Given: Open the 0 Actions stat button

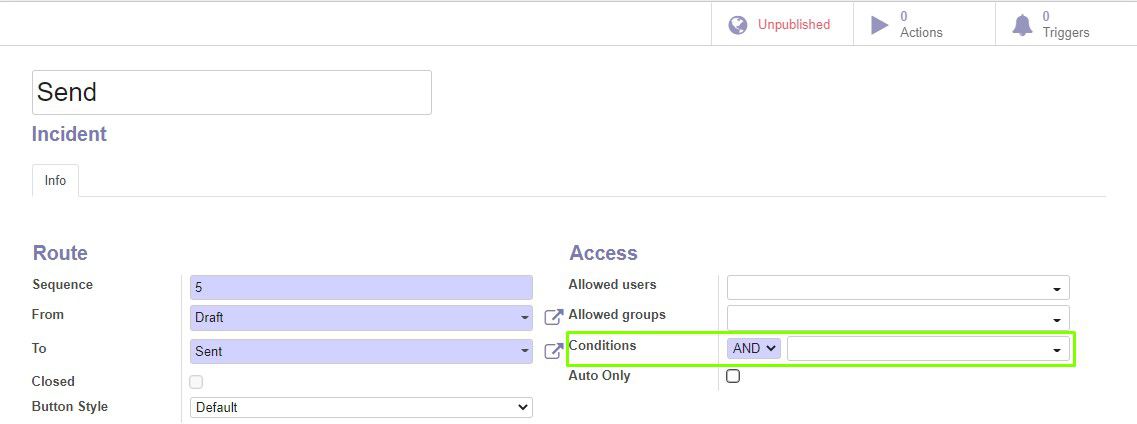Looking at the screenshot, I should click(x=925, y=25).
